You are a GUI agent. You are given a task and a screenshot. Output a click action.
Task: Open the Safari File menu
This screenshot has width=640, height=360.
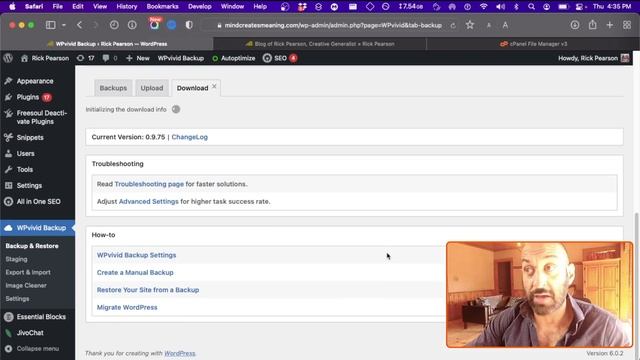click(x=58, y=7)
